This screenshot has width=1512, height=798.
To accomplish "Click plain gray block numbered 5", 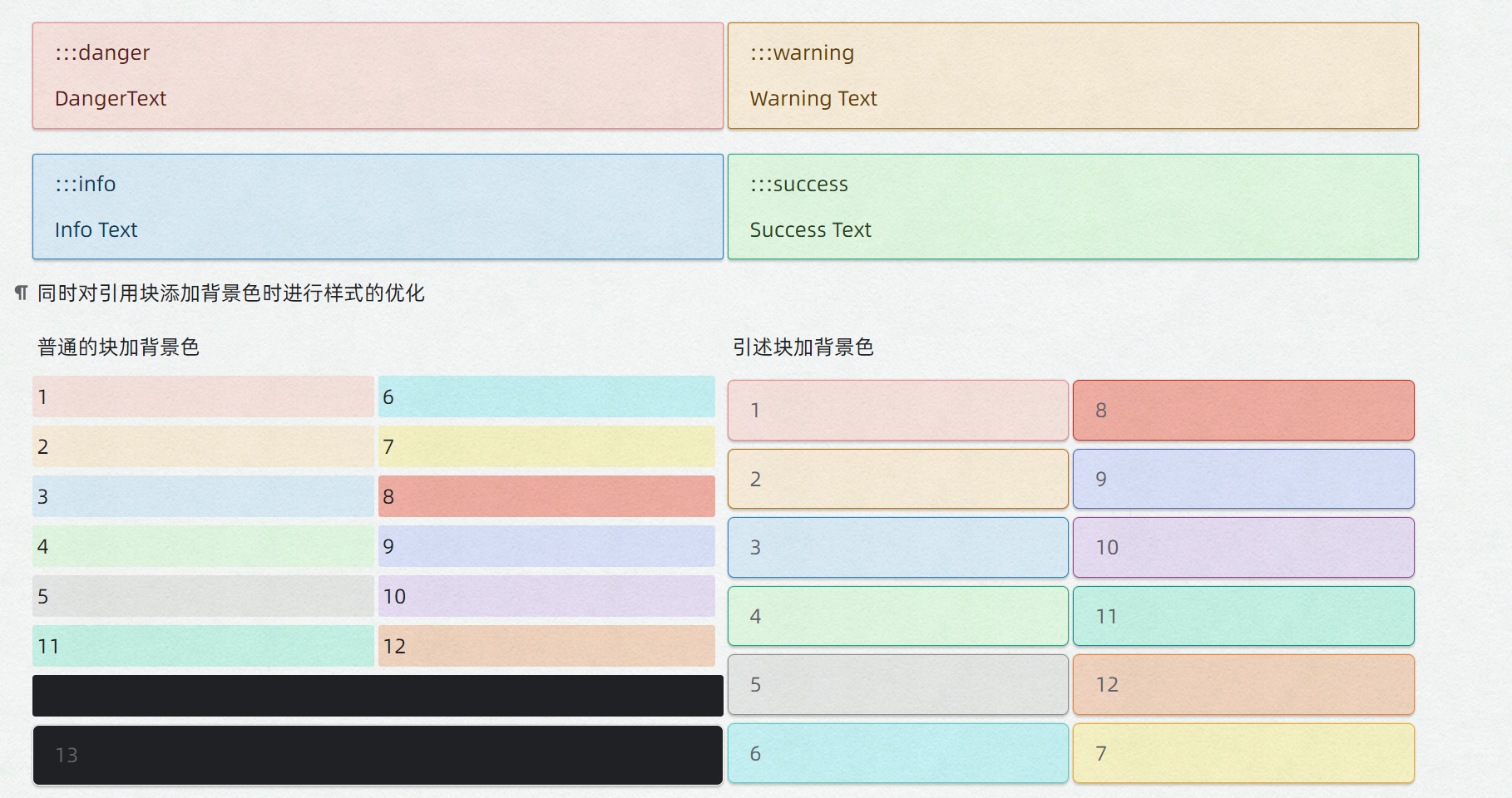I will pos(203,596).
